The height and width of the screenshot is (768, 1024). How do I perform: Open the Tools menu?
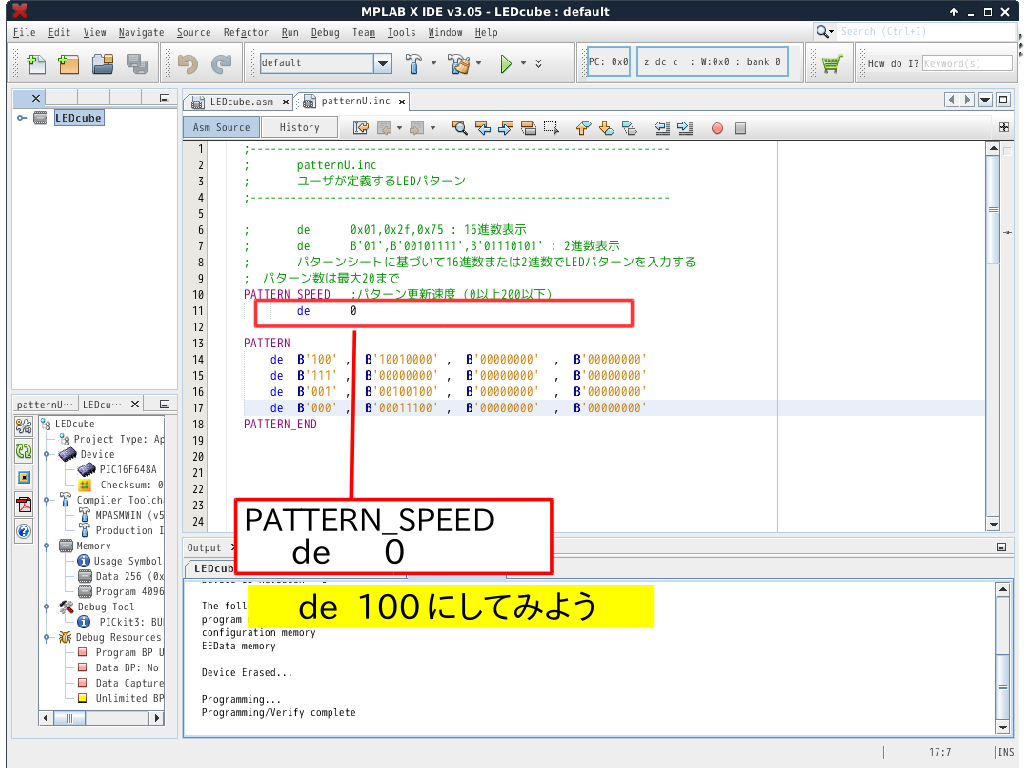click(402, 32)
